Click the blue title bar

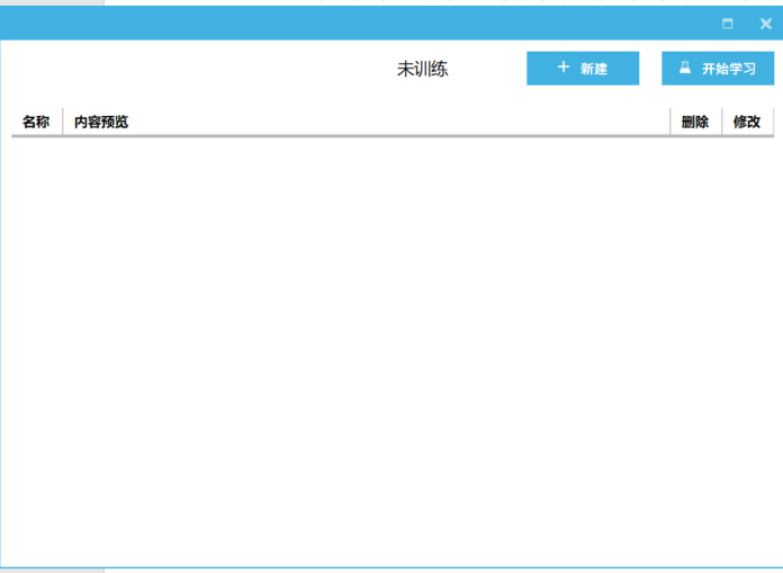pyautogui.click(x=350, y=24)
